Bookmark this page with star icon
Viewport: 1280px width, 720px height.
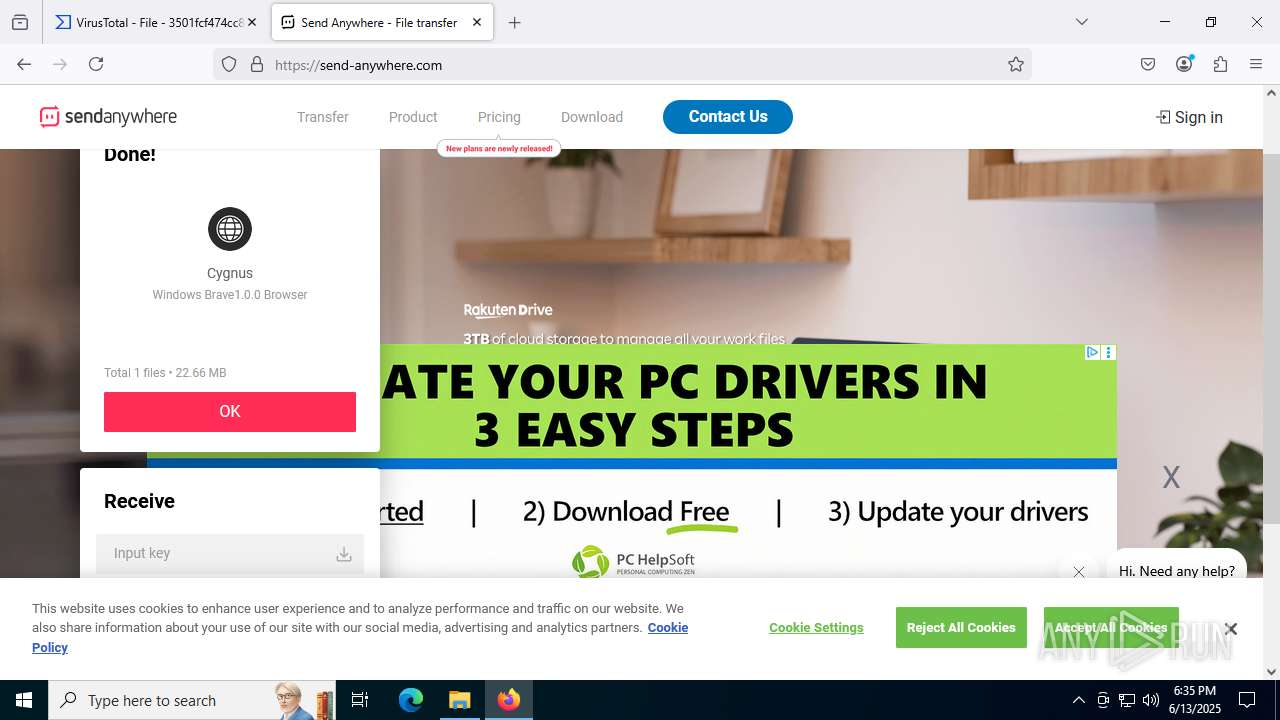pyautogui.click(x=1016, y=65)
